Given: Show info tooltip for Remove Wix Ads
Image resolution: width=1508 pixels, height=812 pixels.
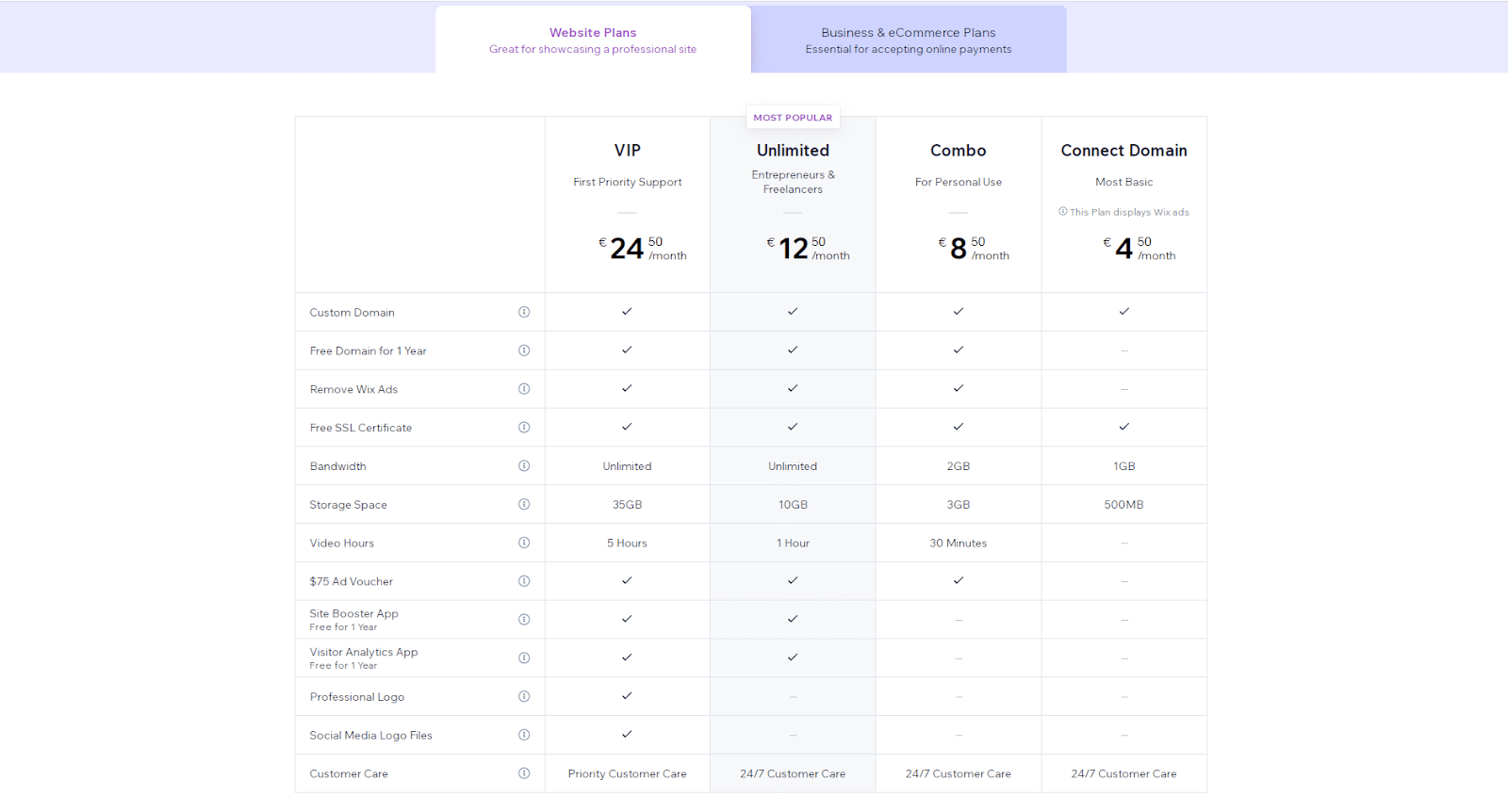Looking at the screenshot, I should (524, 389).
